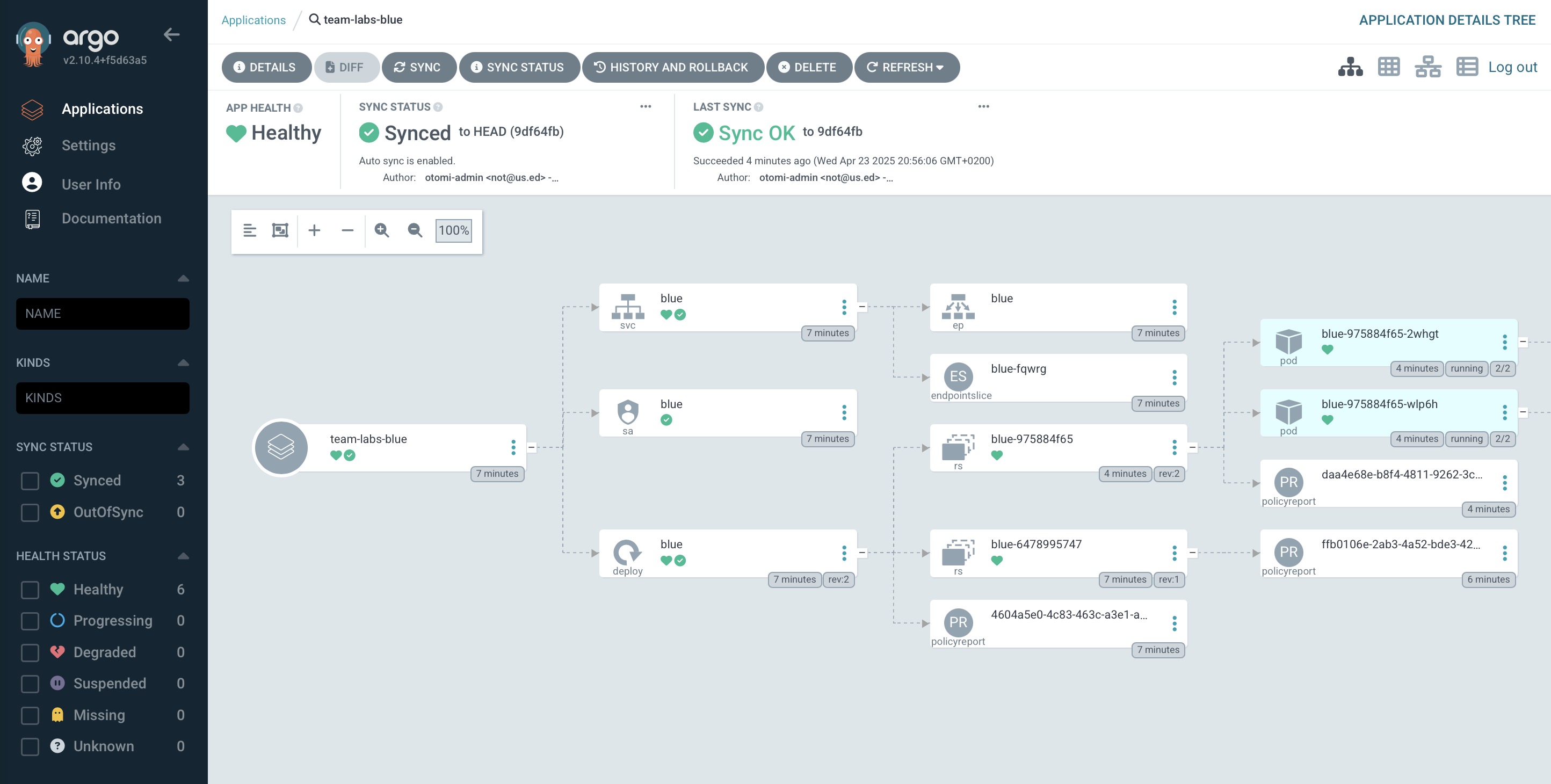
Task: Collapse children of blue-975884f65 replicaset
Action: point(1192,447)
